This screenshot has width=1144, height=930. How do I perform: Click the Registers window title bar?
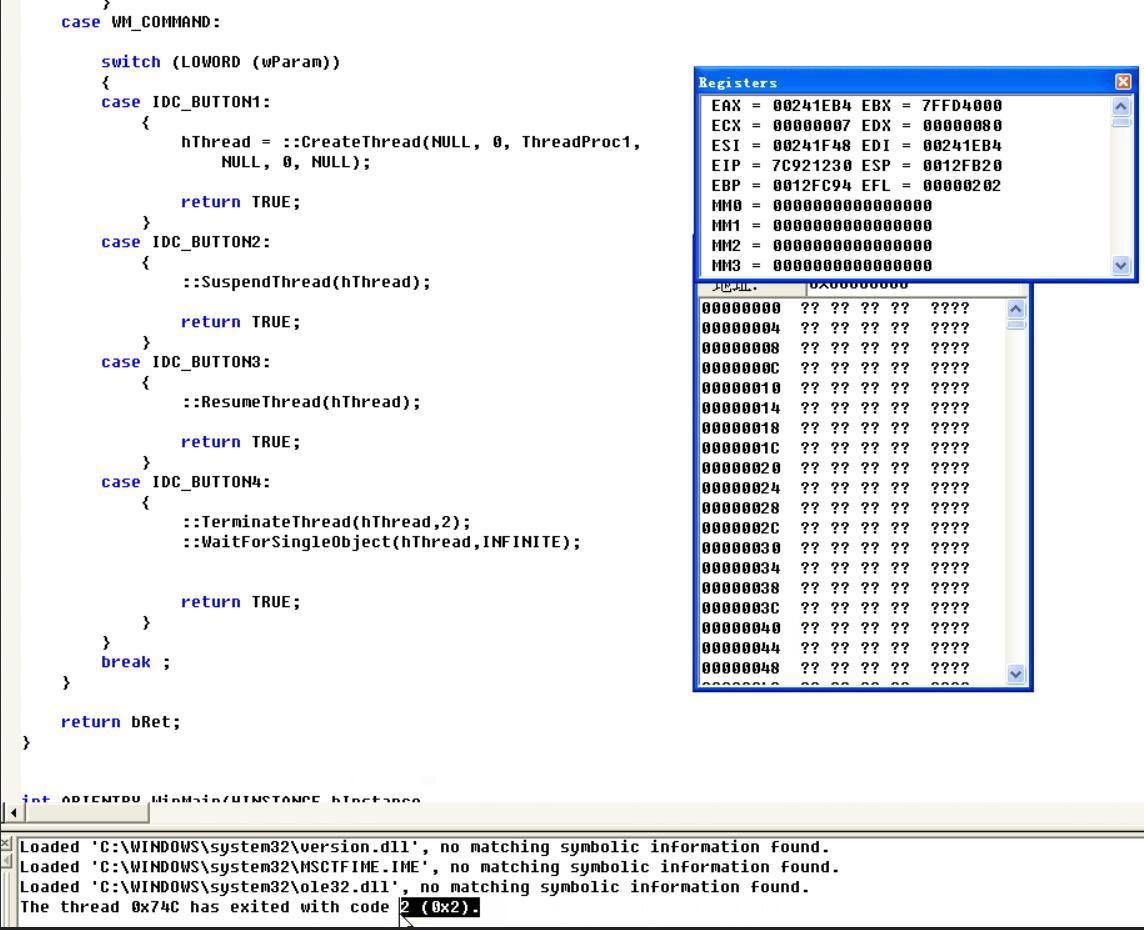pyautogui.click(x=900, y=82)
